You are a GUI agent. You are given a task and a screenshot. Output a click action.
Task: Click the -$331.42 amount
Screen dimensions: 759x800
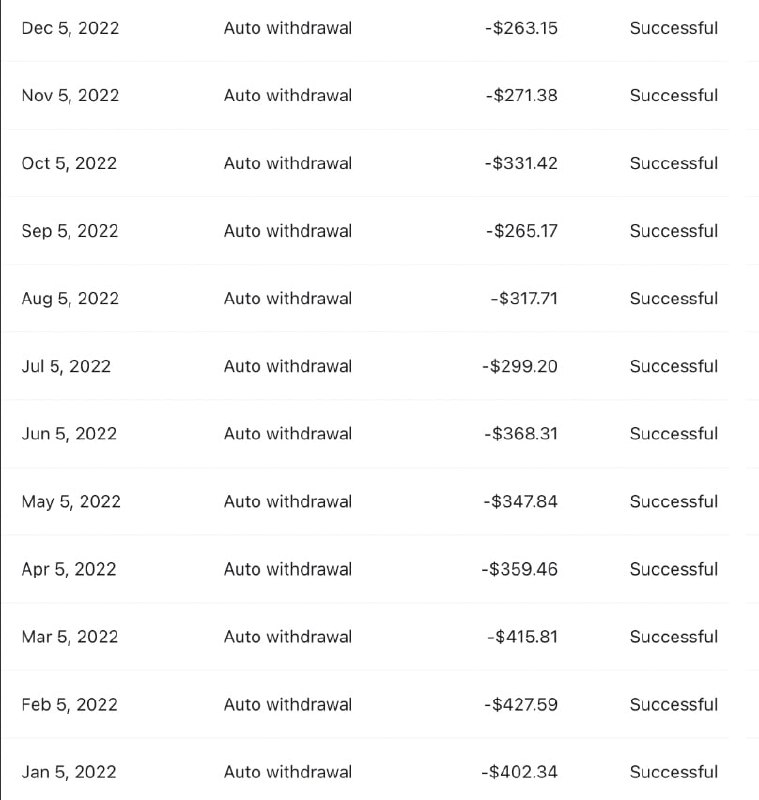(x=521, y=163)
